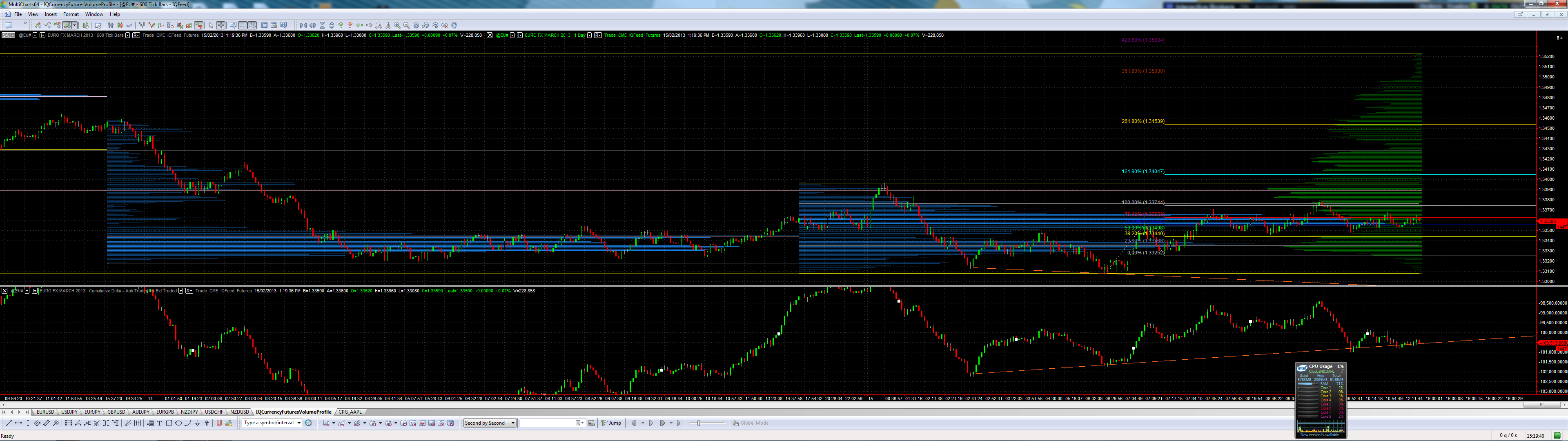
Task: Expand the 1 Day resolution dropdown
Action: click(589, 36)
